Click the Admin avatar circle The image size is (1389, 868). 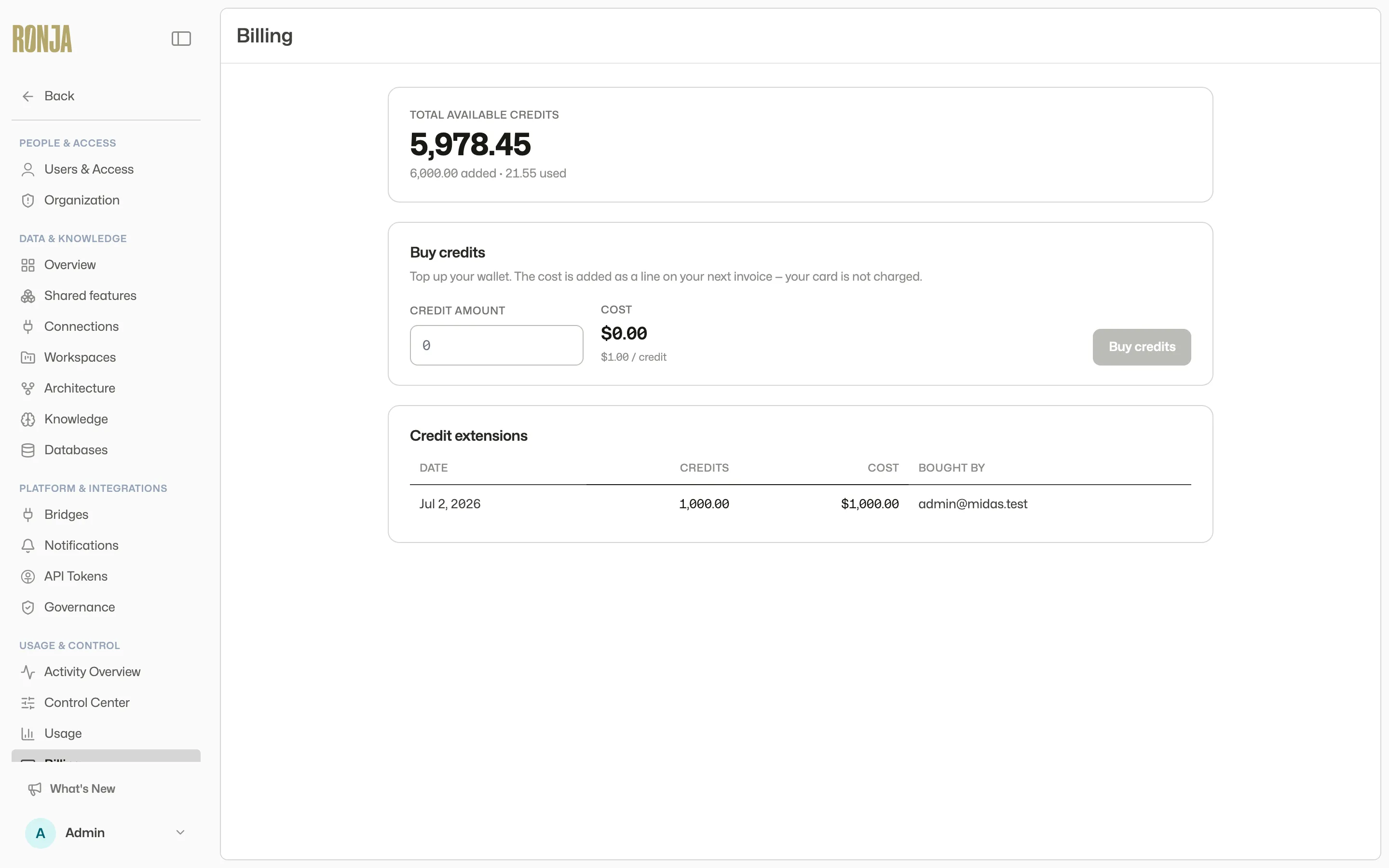(40, 833)
